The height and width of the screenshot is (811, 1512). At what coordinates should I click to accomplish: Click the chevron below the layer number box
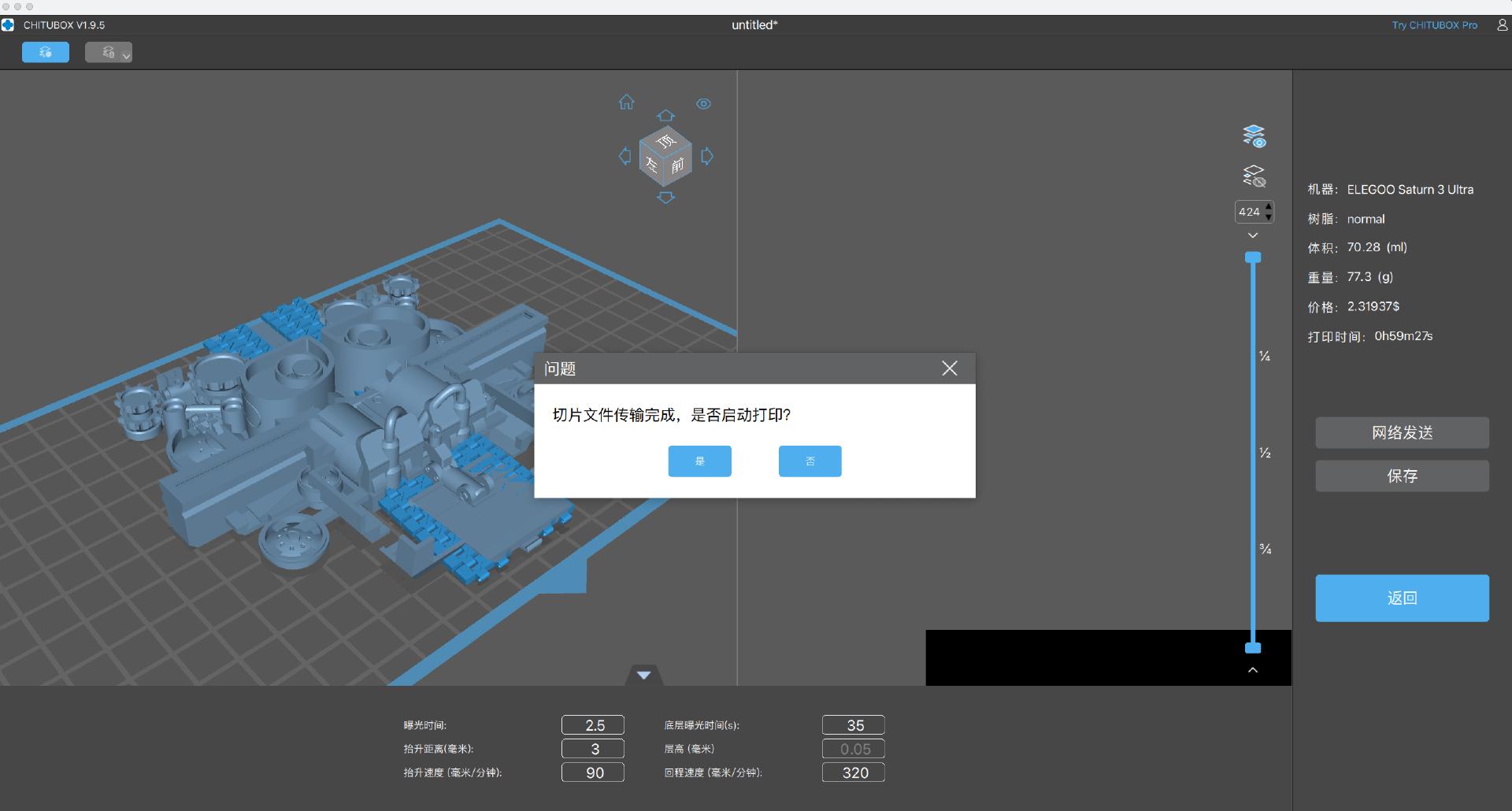(x=1252, y=235)
